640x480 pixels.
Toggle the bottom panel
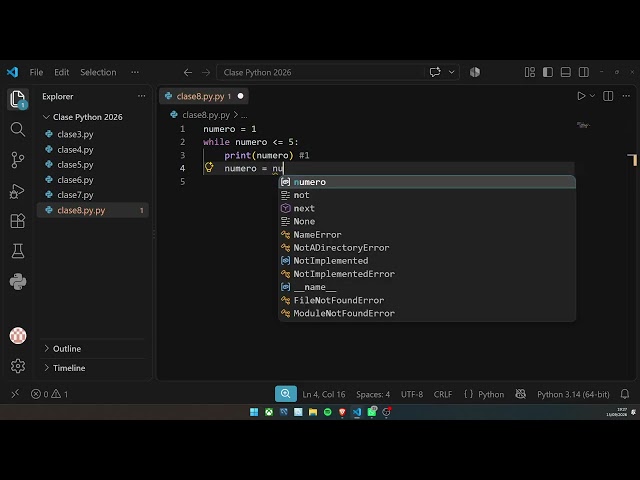tap(566, 72)
